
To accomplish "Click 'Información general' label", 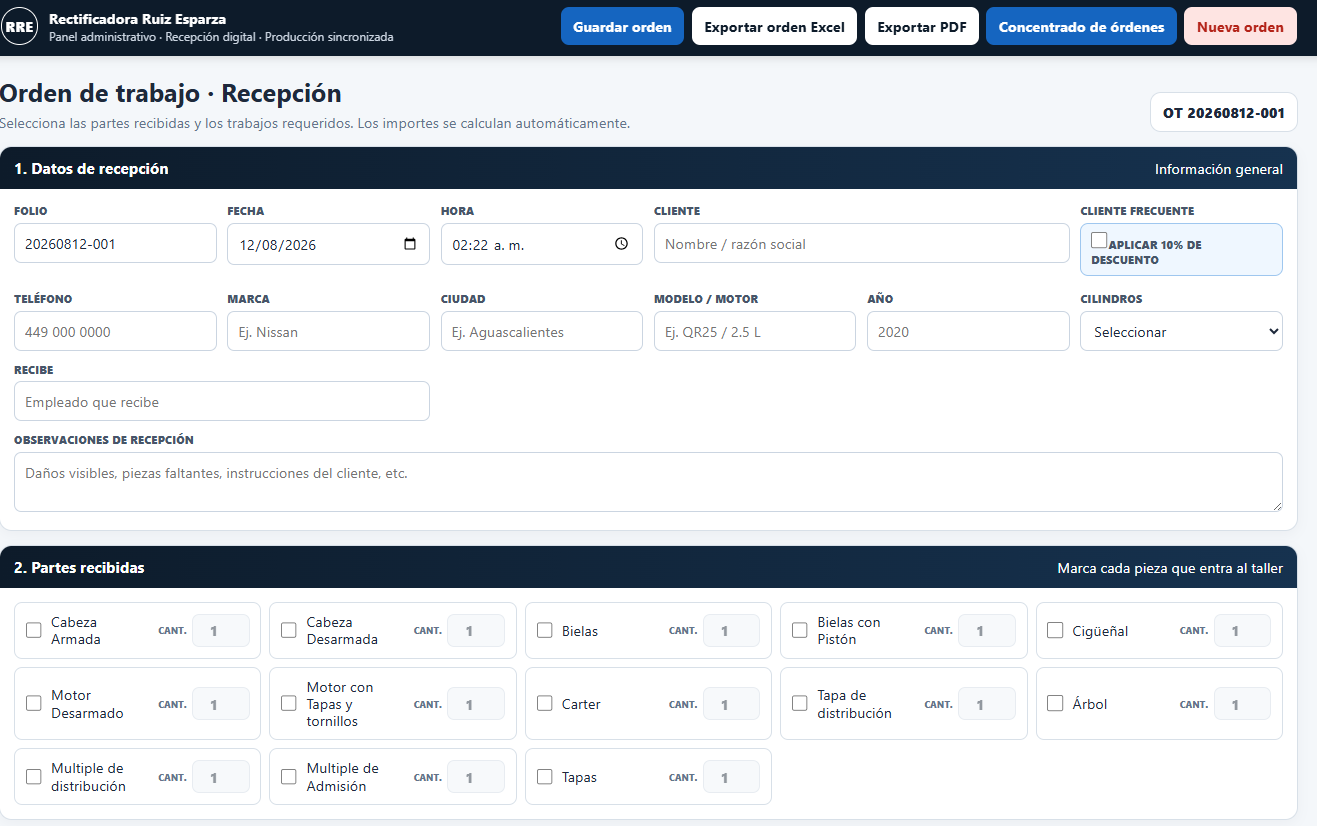I will click(1219, 169).
